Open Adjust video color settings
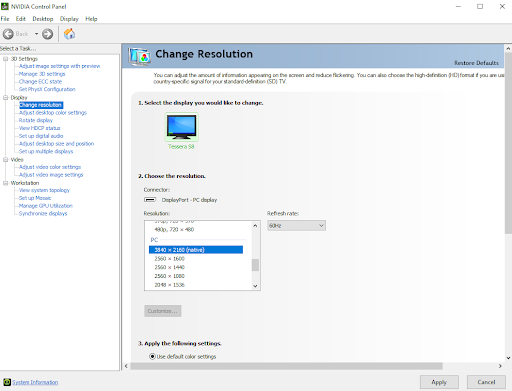The height and width of the screenshot is (391, 512). (x=50, y=167)
